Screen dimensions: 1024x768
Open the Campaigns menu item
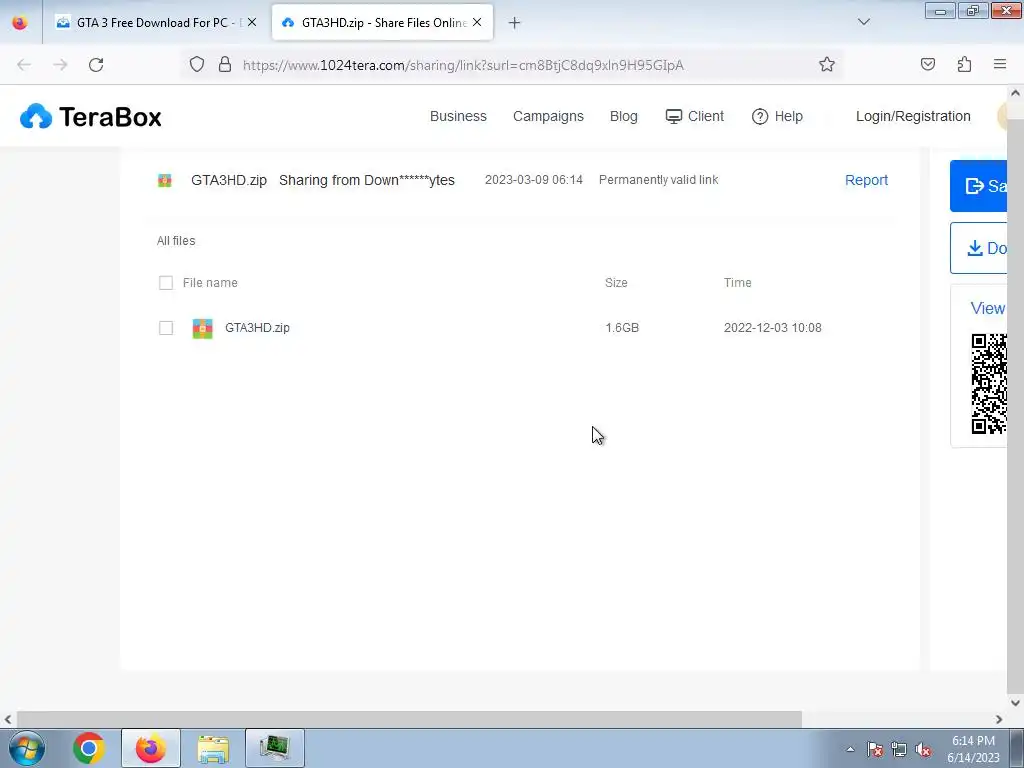click(548, 116)
